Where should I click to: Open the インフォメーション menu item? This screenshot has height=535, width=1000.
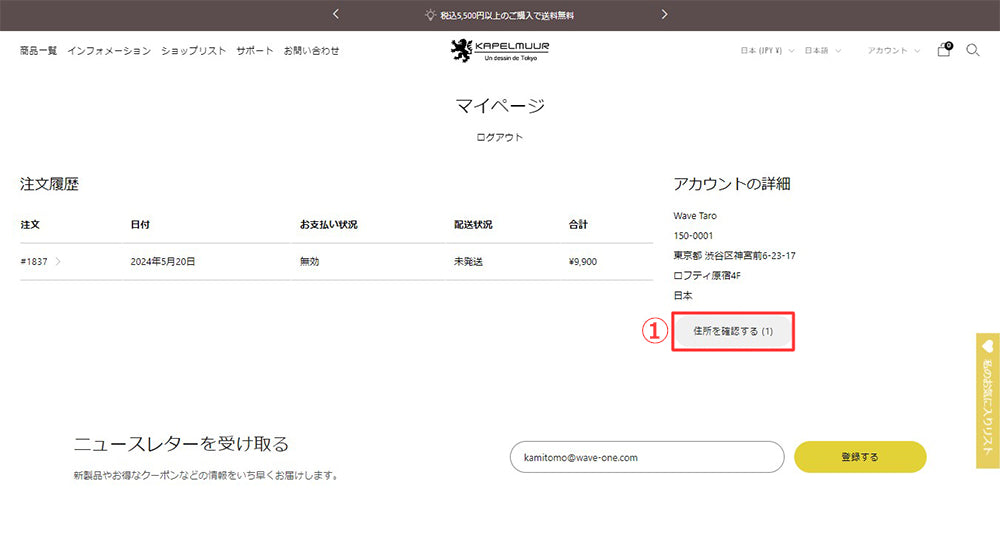(109, 51)
